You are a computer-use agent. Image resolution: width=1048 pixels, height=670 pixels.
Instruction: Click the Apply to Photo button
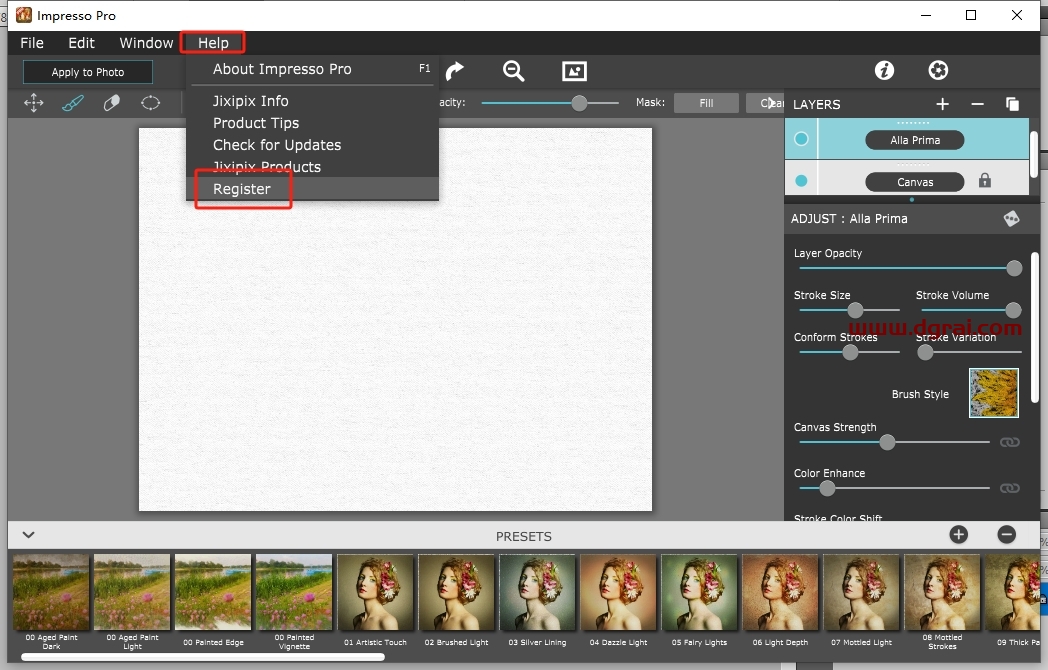88,72
